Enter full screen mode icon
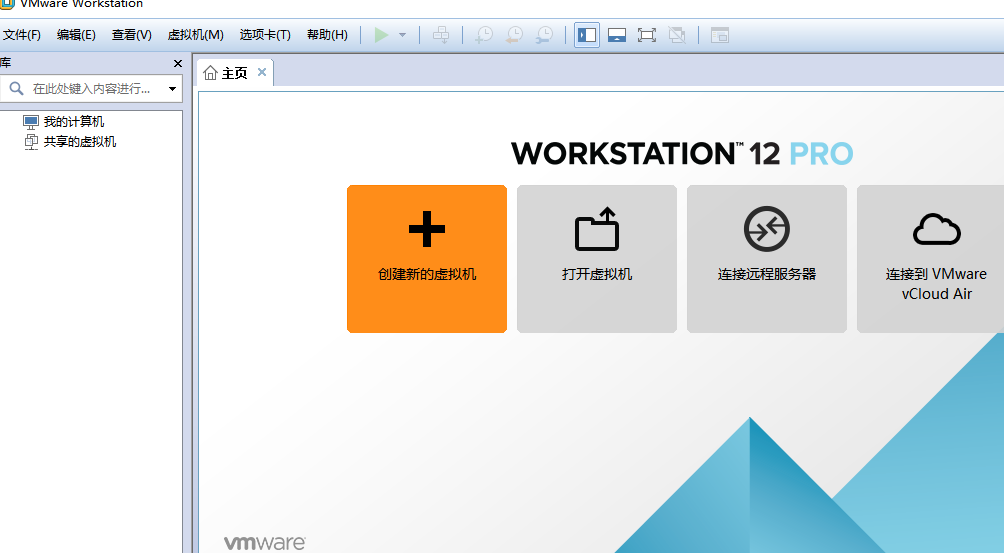This screenshot has height=553, width=1004. (x=647, y=35)
